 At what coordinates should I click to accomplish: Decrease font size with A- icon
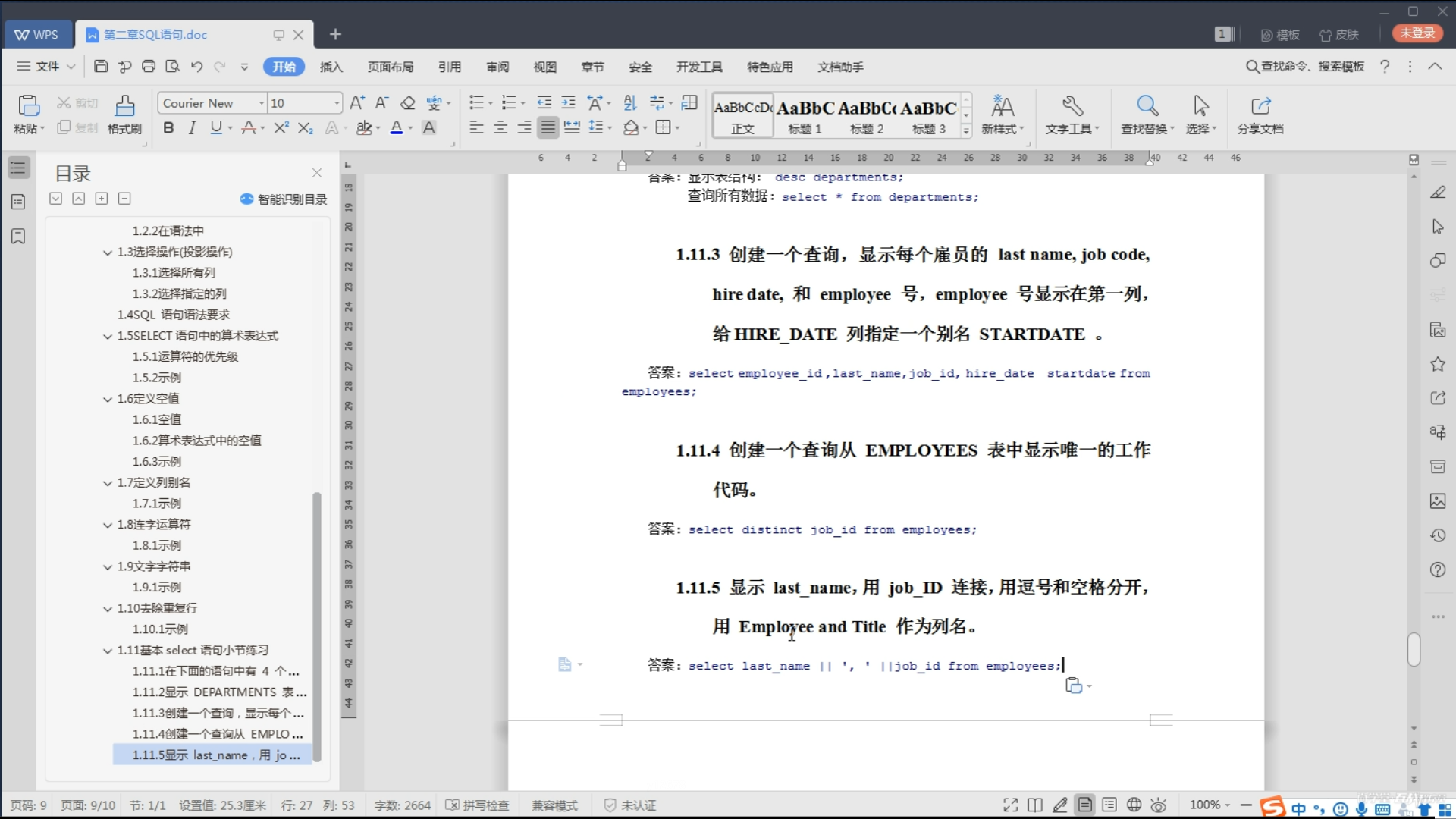coord(382,103)
